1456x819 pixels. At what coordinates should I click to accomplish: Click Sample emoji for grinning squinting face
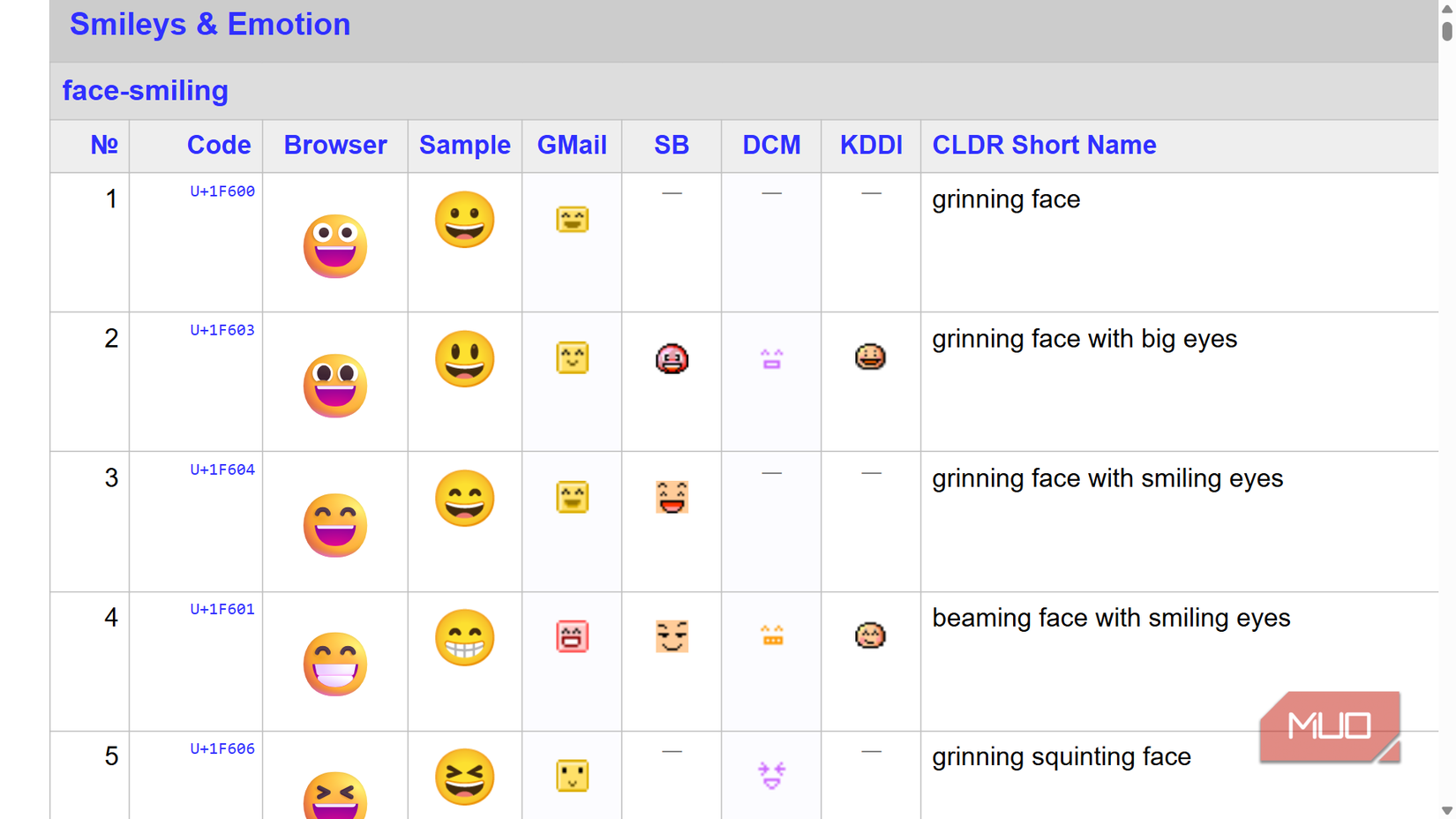coord(465,778)
